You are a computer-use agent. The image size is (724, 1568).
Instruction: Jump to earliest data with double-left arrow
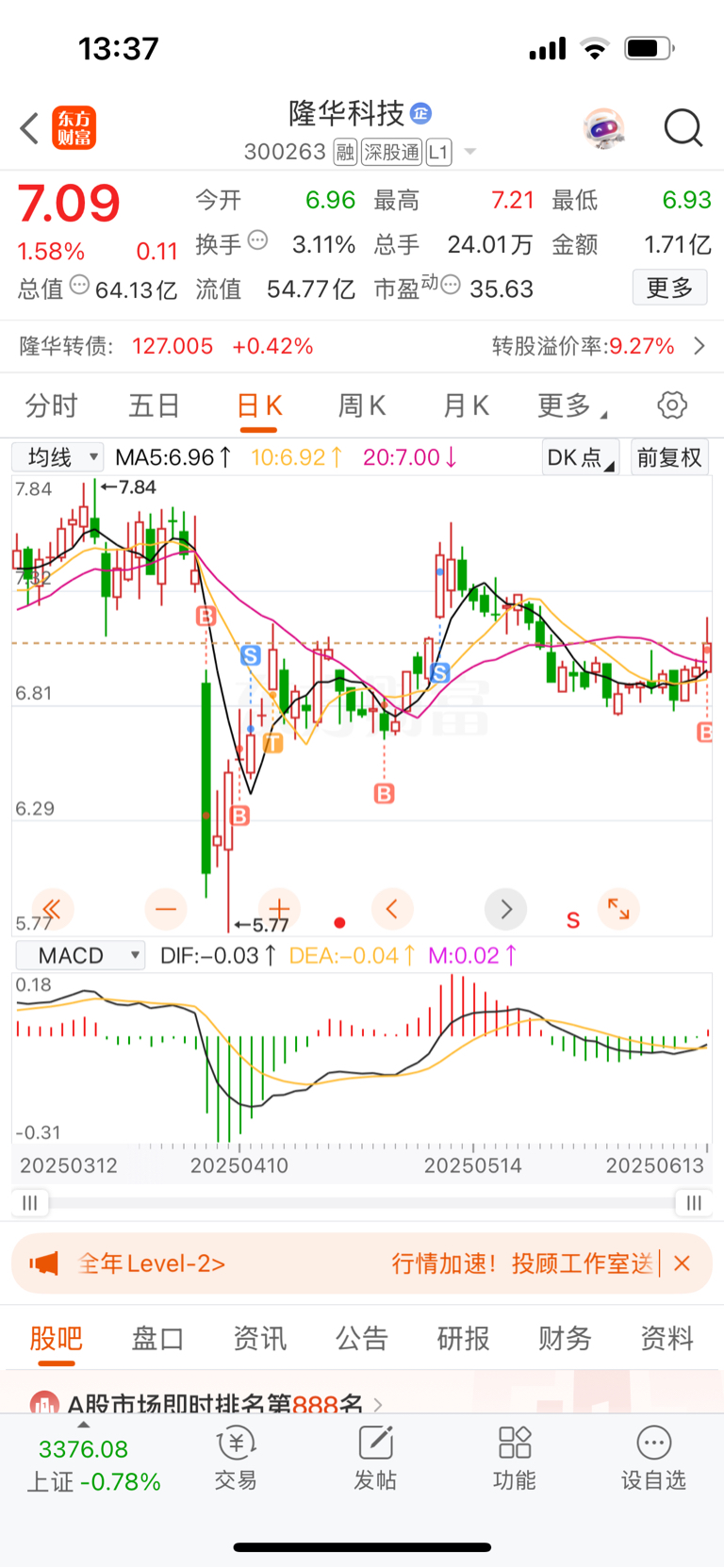(52, 909)
